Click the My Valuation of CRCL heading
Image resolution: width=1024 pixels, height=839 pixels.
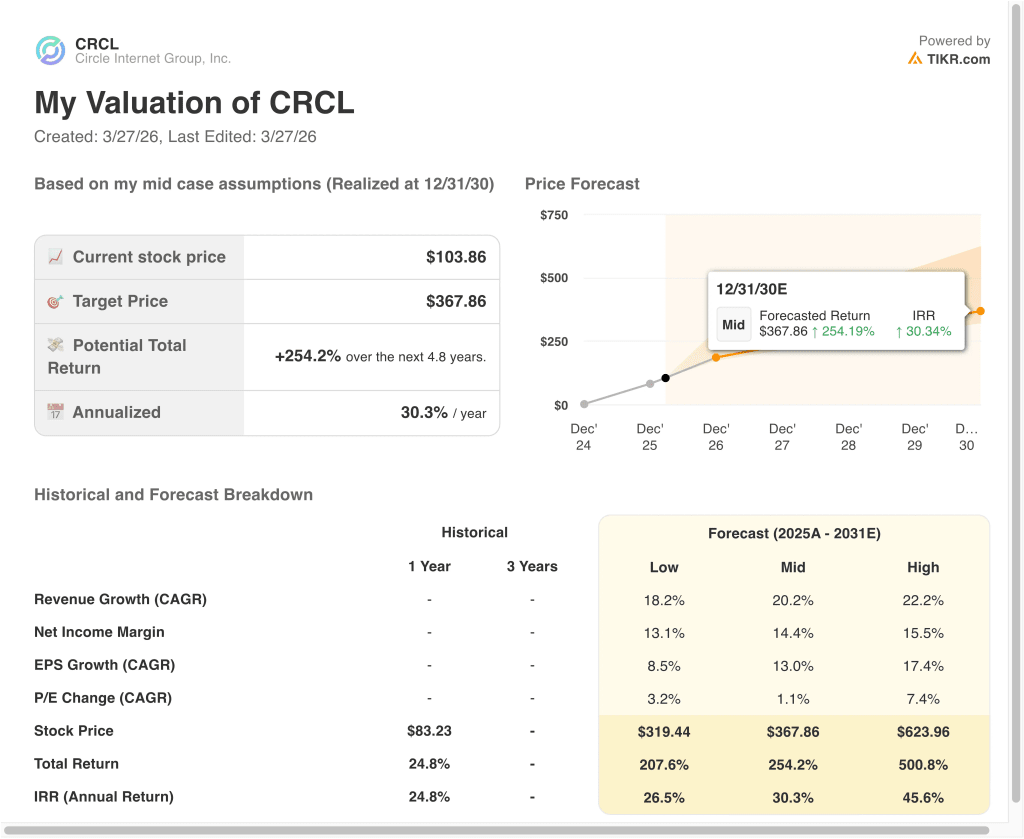tap(194, 103)
